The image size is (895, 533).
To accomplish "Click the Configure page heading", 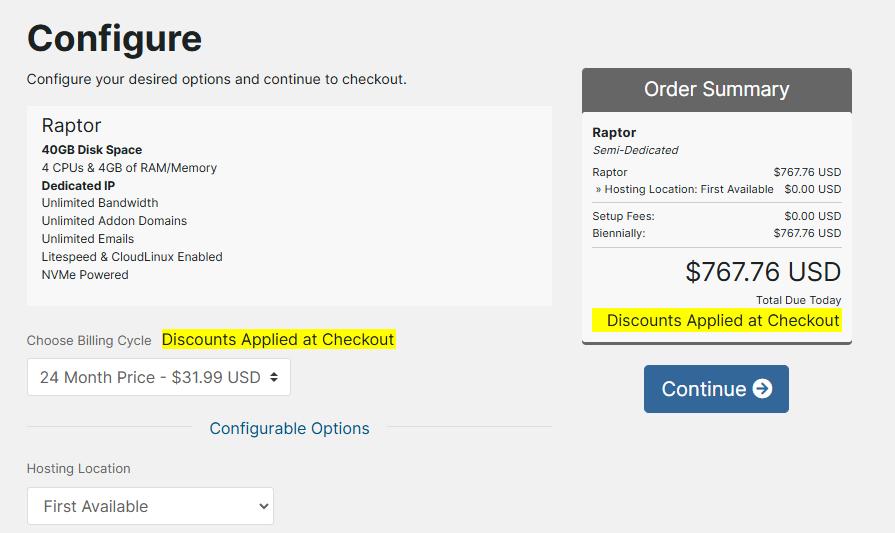I will tap(114, 39).
